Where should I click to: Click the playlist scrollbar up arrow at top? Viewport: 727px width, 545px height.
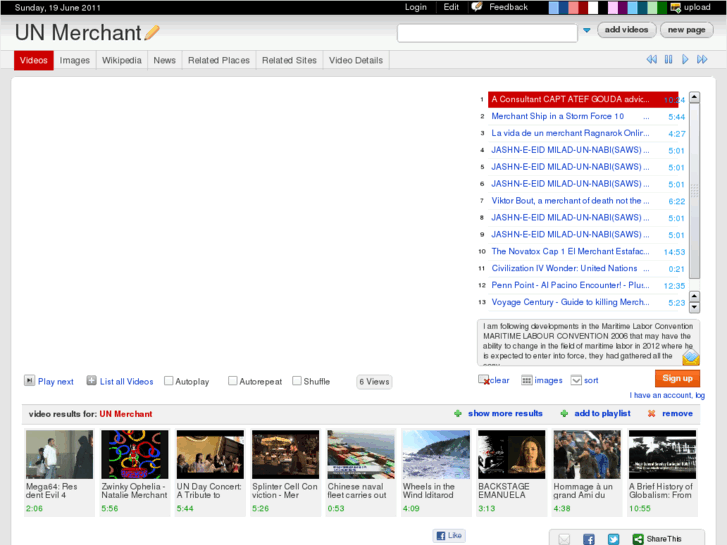point(694,97)
